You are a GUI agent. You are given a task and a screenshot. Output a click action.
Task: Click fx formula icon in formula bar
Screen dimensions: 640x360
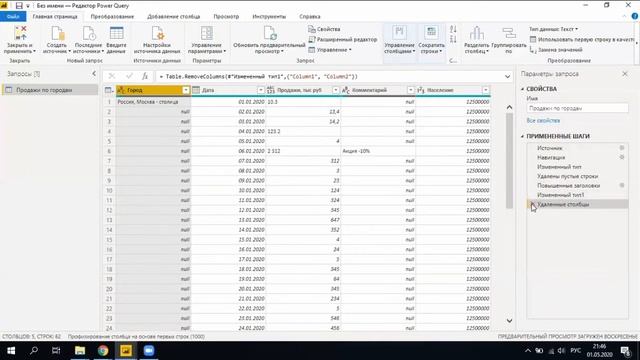145,76
